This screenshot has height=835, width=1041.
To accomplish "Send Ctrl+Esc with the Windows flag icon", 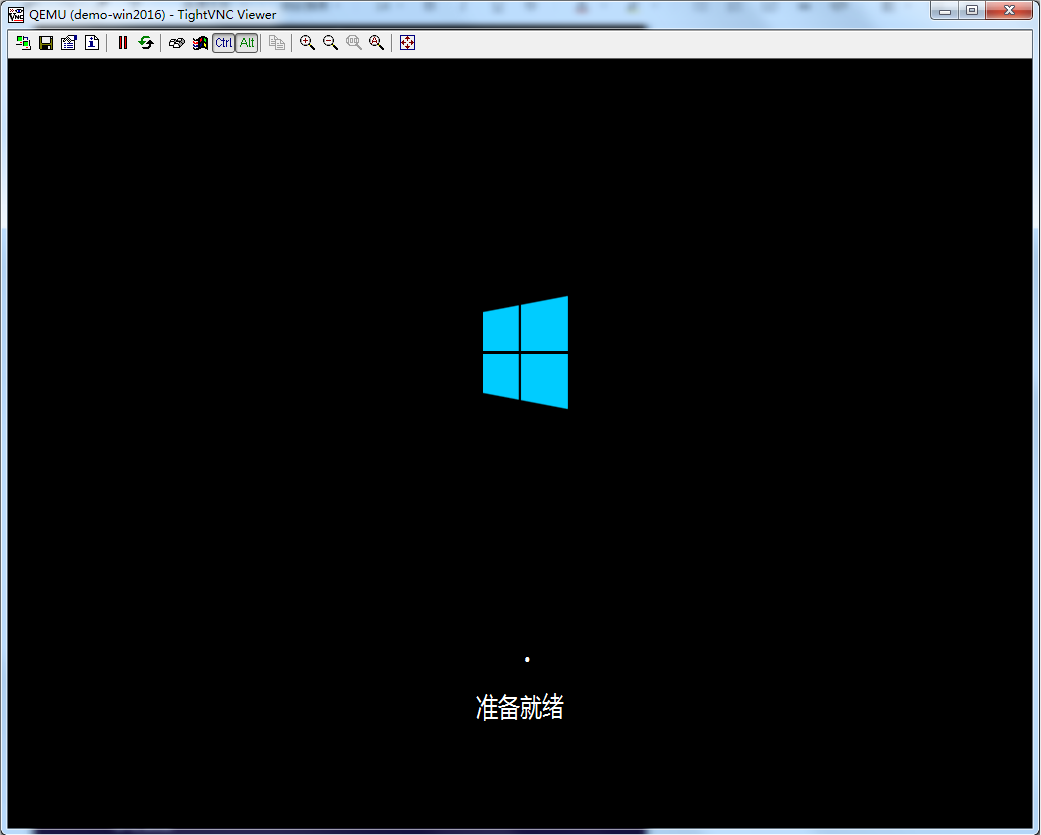I will [200, 43].
